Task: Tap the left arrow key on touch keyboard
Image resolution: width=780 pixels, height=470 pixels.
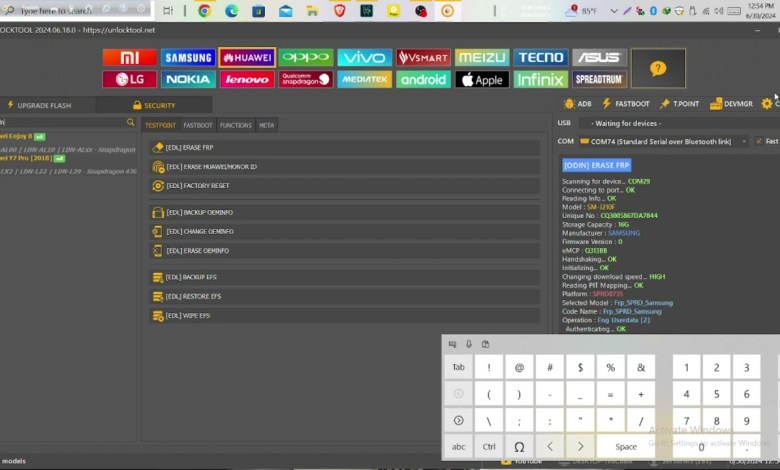Action: [550, 447]
